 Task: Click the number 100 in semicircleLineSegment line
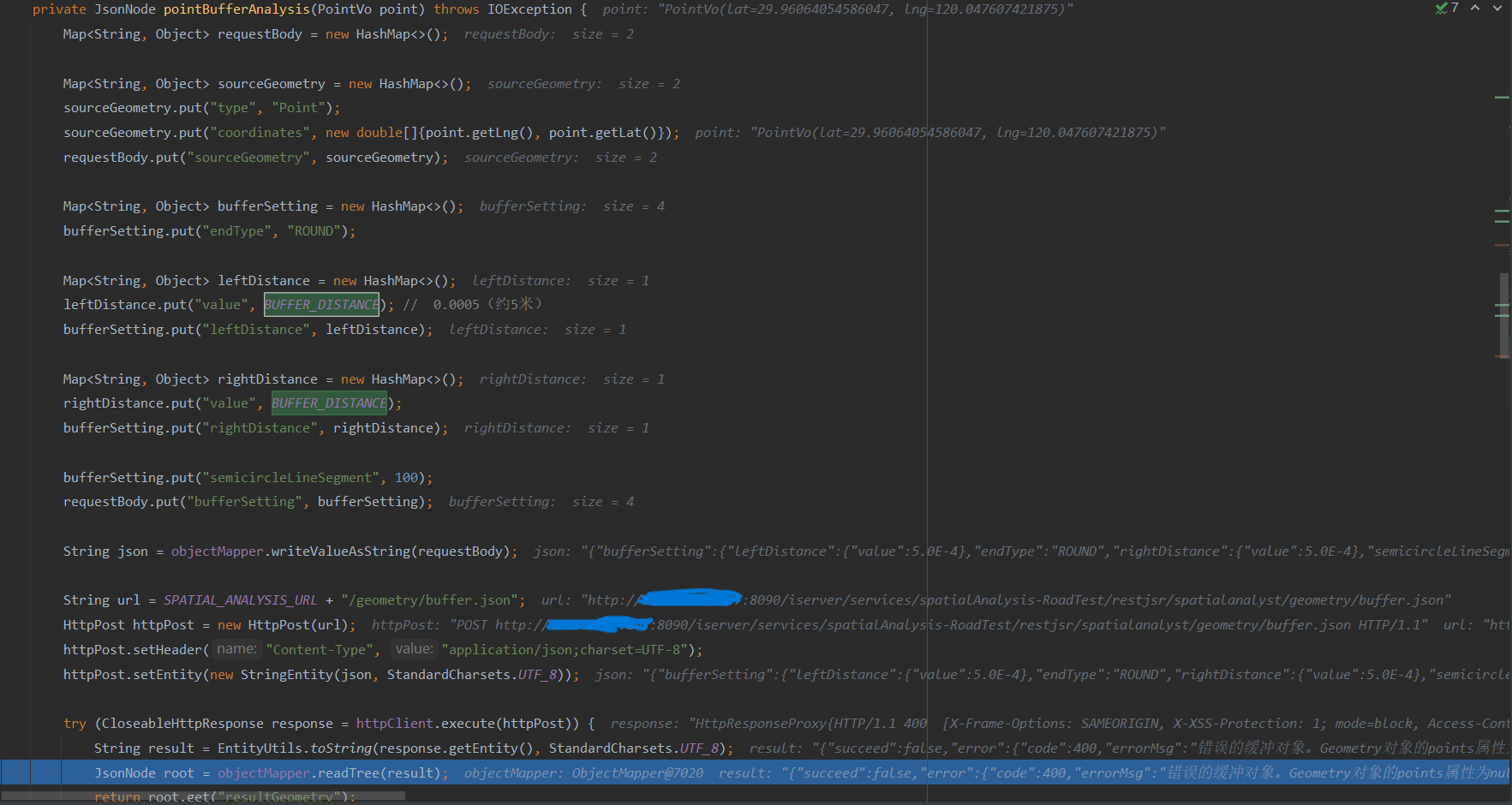[407, 478]
